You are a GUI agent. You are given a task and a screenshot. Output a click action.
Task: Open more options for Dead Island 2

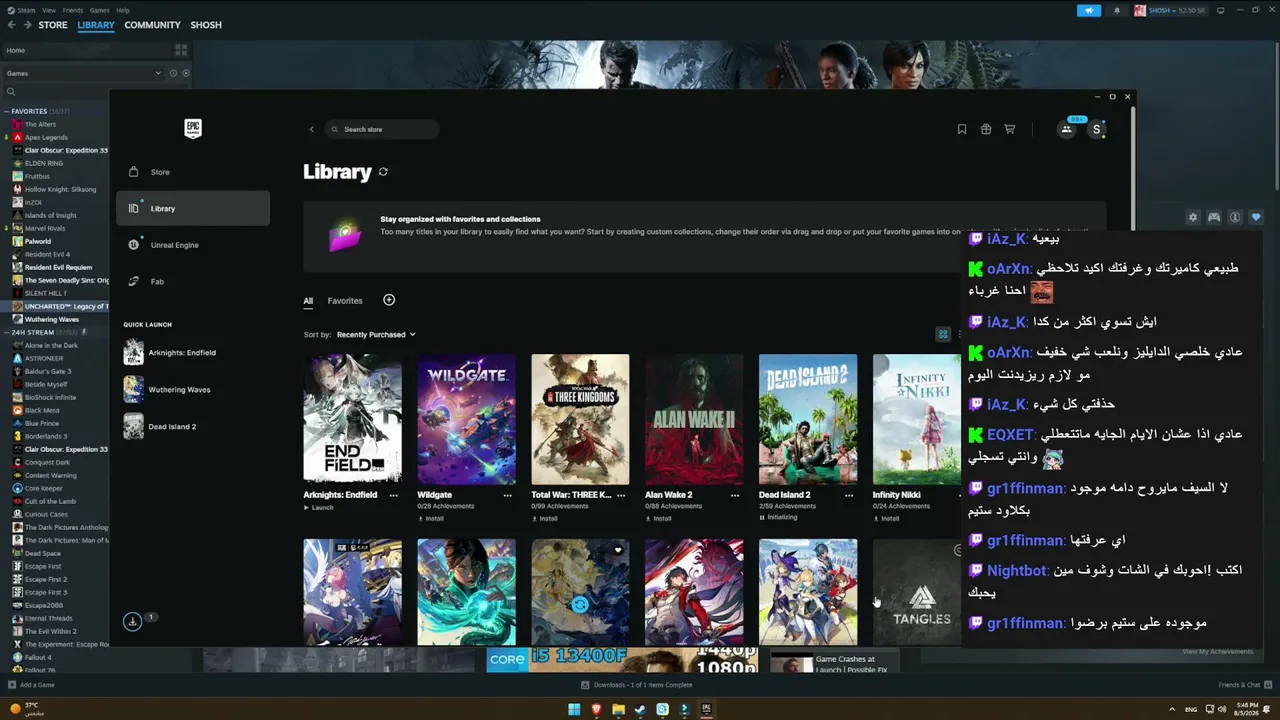point(849,495)
